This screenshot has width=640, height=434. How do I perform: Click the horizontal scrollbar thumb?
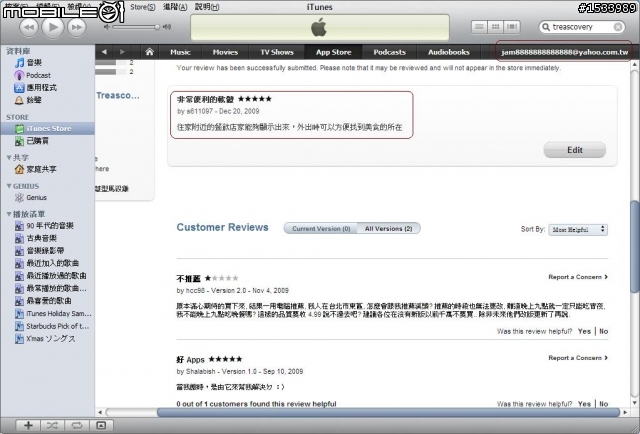click(388, 412)
